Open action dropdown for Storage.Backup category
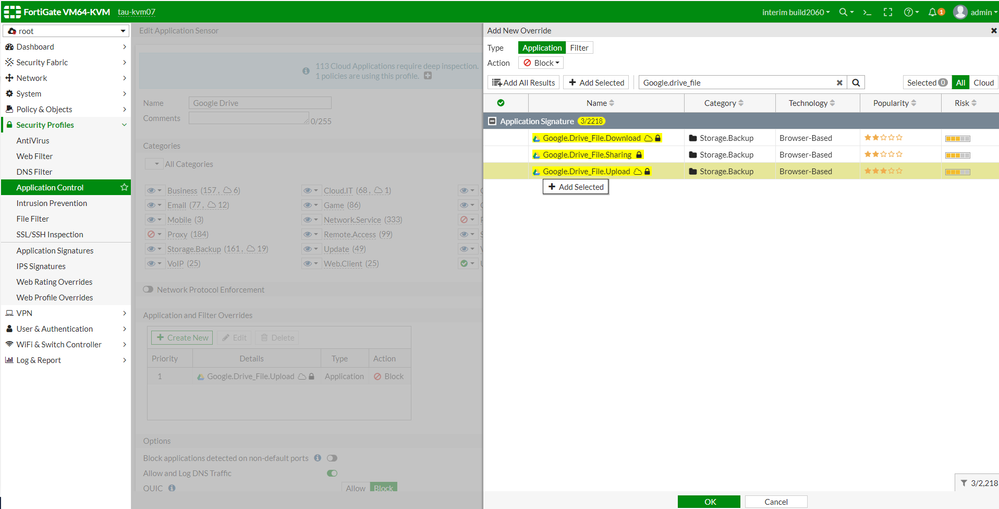 154,249
